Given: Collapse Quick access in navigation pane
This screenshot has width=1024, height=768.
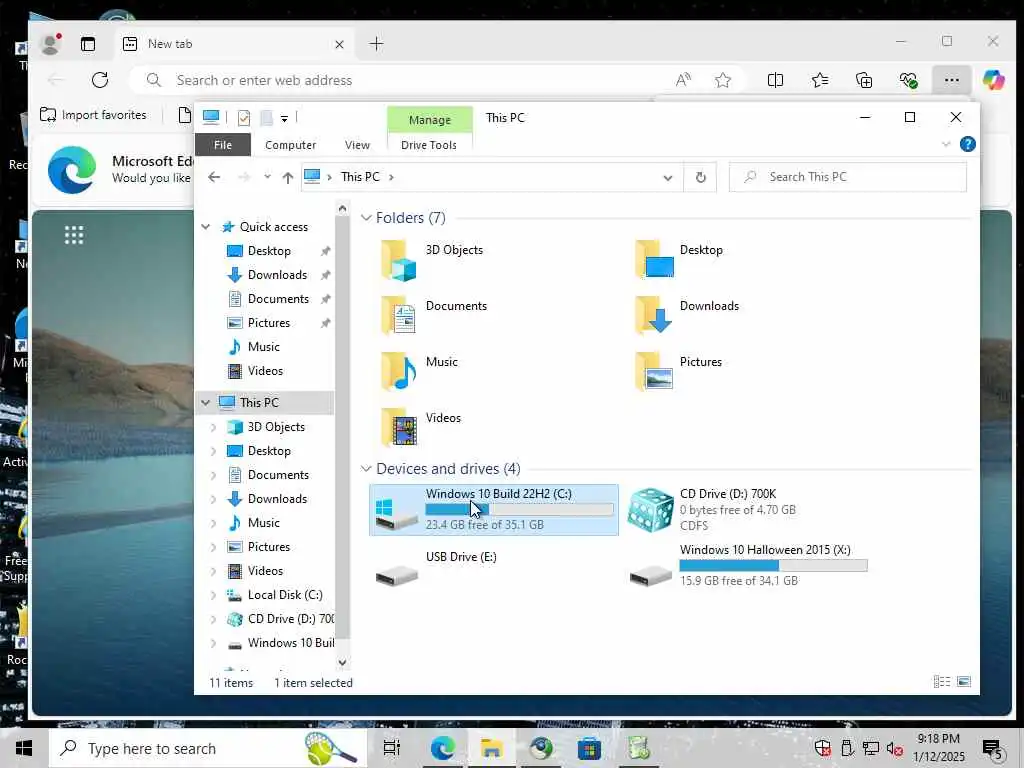Looking at the screenshot, I should coord(206,227).
